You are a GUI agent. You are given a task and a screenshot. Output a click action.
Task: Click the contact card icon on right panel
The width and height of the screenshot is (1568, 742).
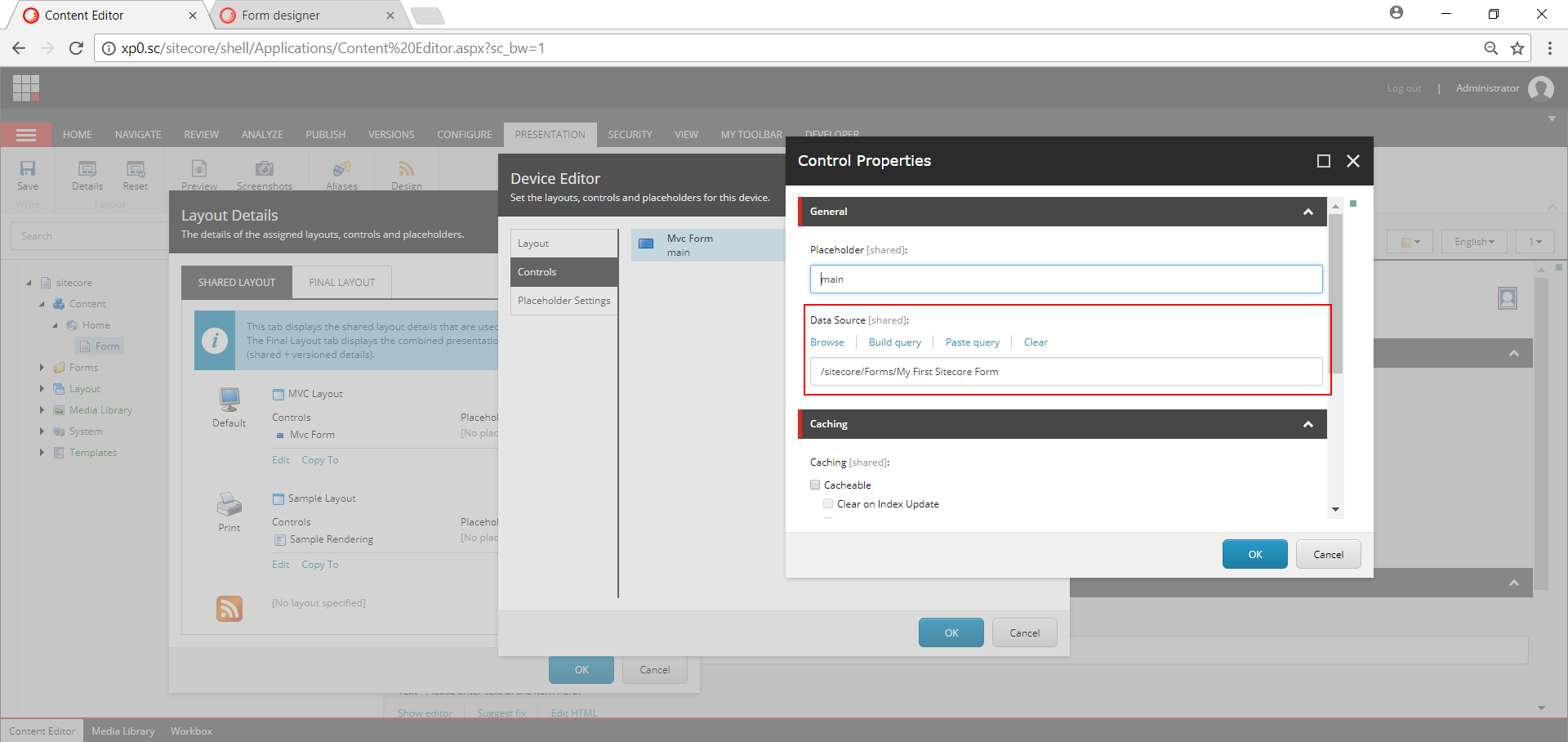(1508, 298)
